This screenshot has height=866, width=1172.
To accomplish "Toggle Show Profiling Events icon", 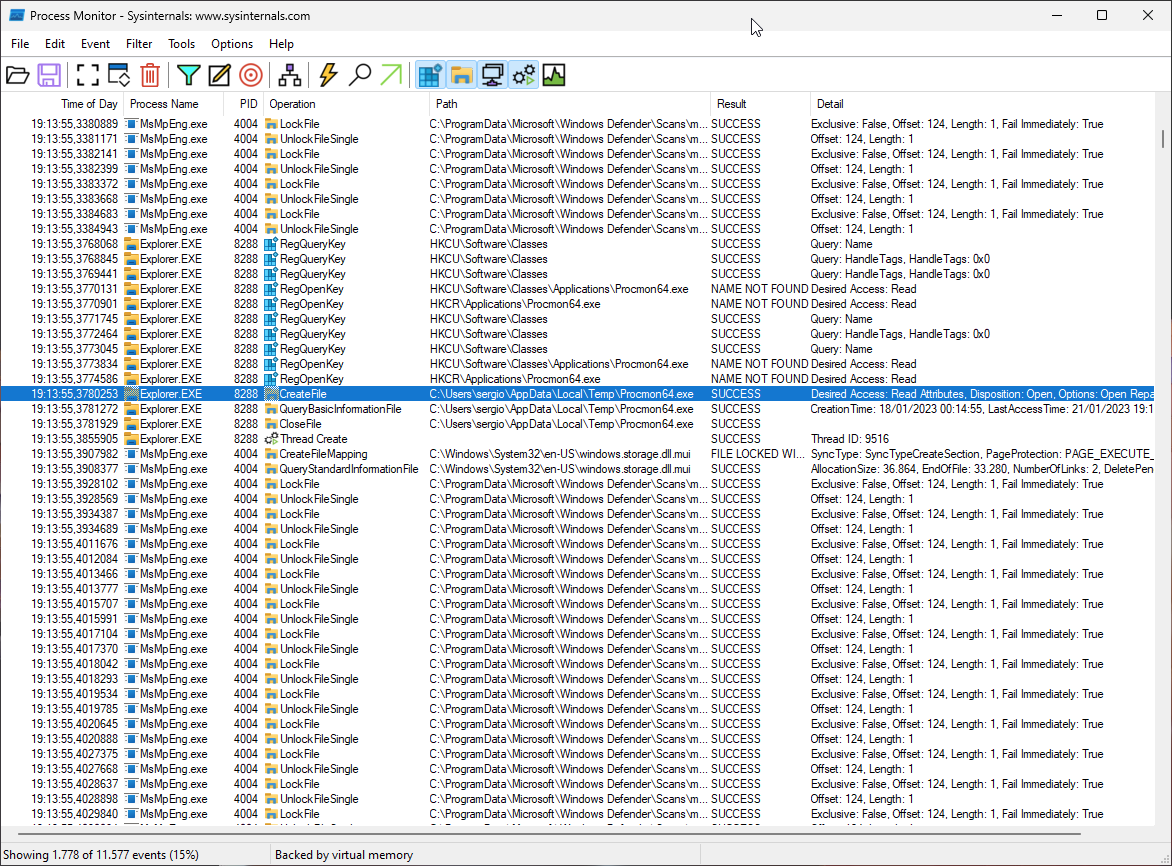I will [554, 75].
